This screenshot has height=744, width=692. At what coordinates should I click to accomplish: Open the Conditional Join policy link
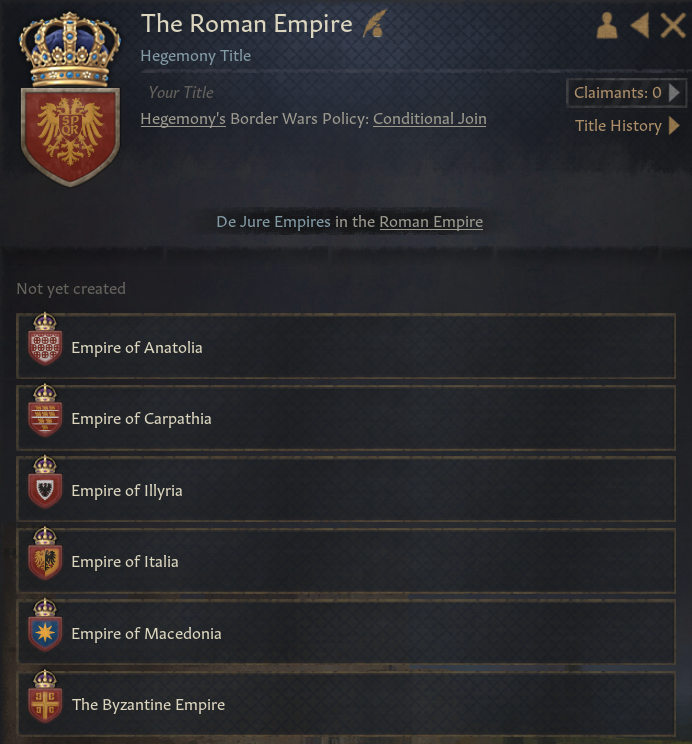[430, 119]
